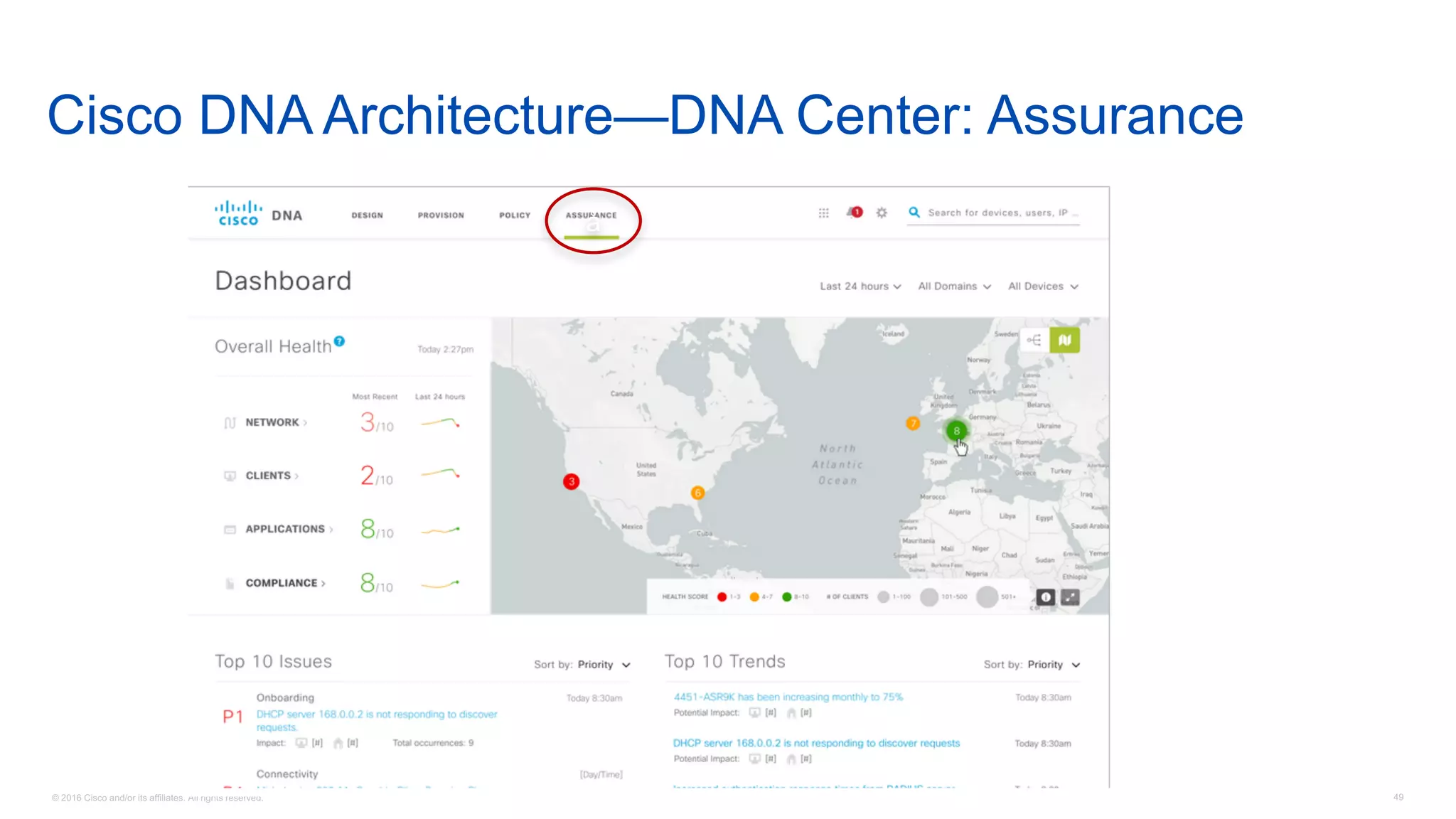Expand the Network health category
Viewport: 1456px width, 819px height.
pyautogui.click(x=276, y=422)
